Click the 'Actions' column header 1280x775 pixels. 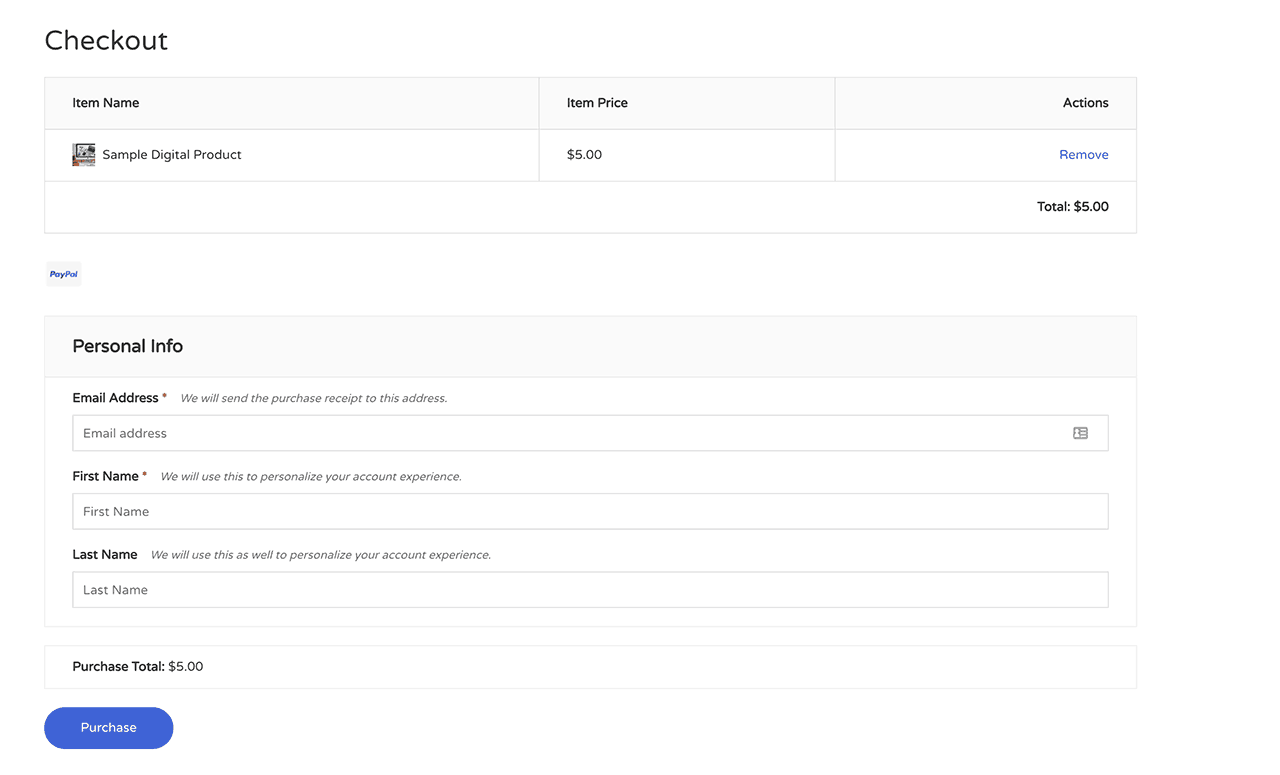1086,103
